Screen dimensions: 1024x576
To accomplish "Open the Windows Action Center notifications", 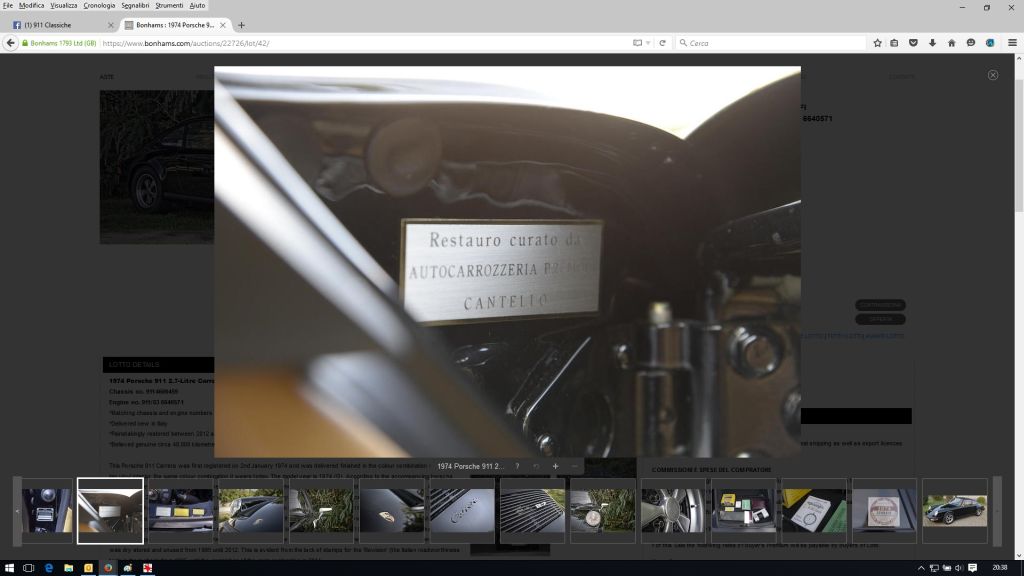I will pos(972,568).
